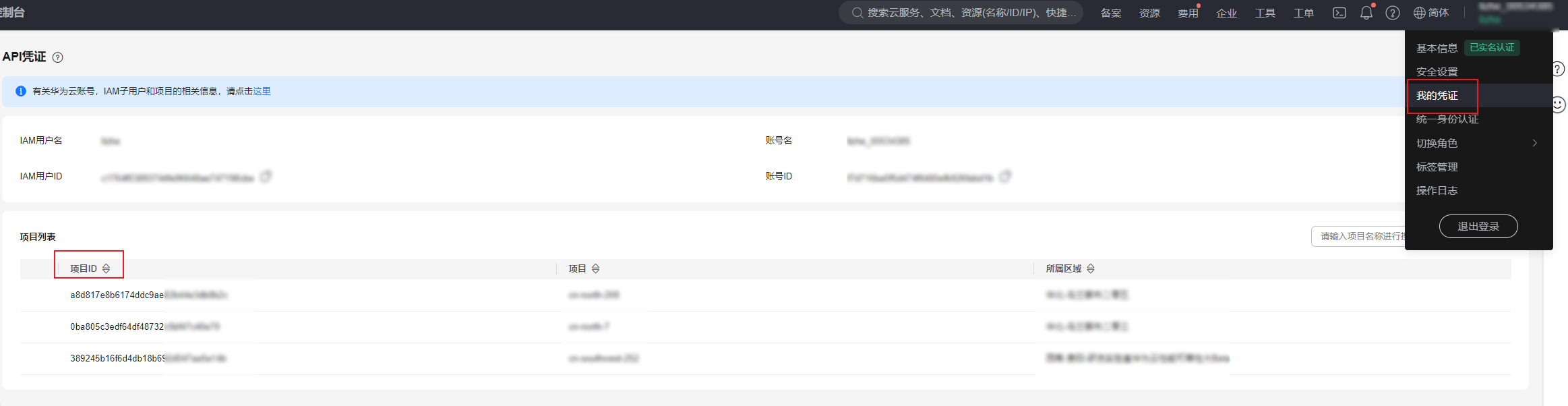Image resolution: width=1568 pixels, height=406 pixels.
Task: Select 切换角色 menu entry
Action: tap(1437, 143)
